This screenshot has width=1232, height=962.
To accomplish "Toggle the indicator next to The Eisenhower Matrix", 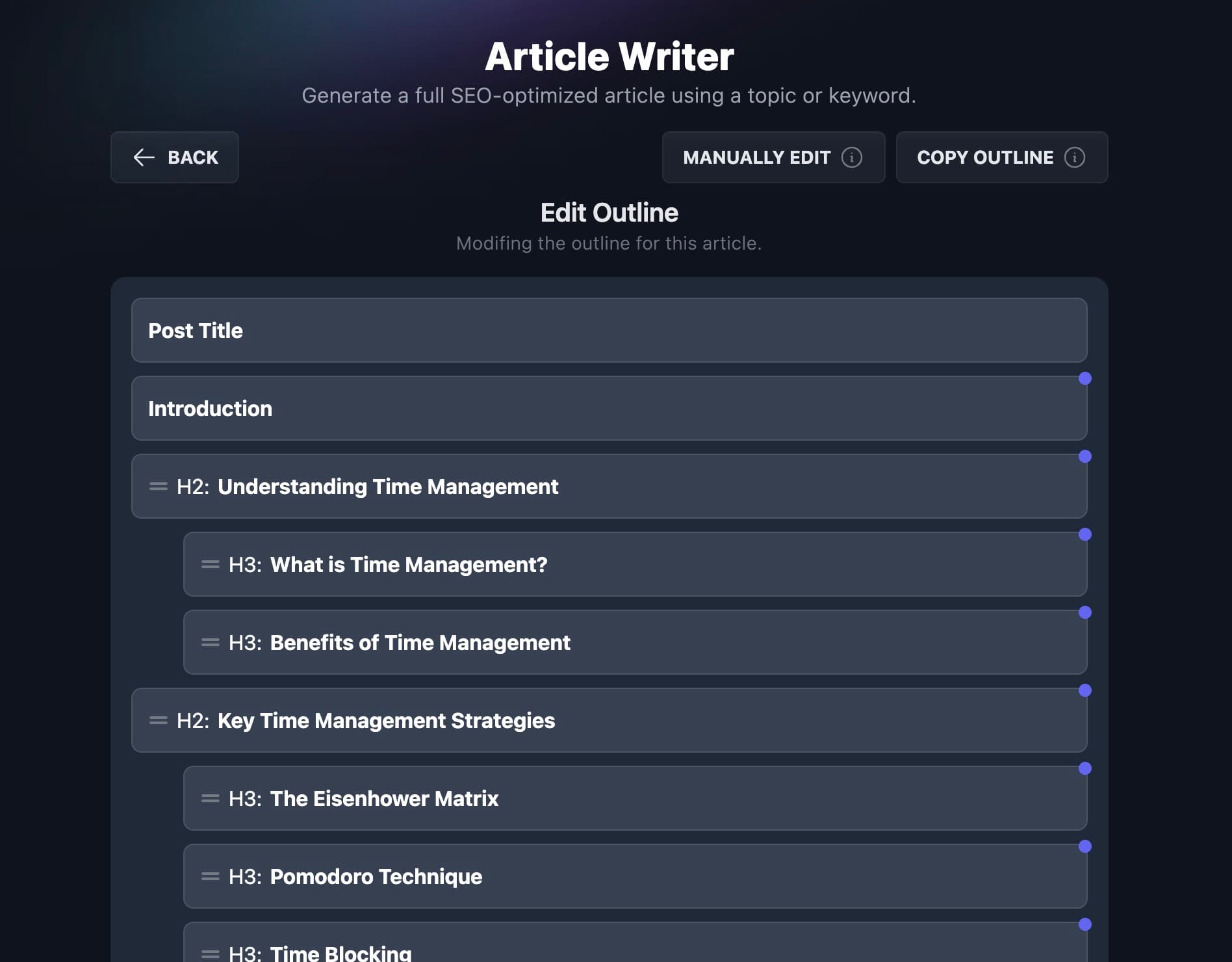I will (x=1084, y=768).
